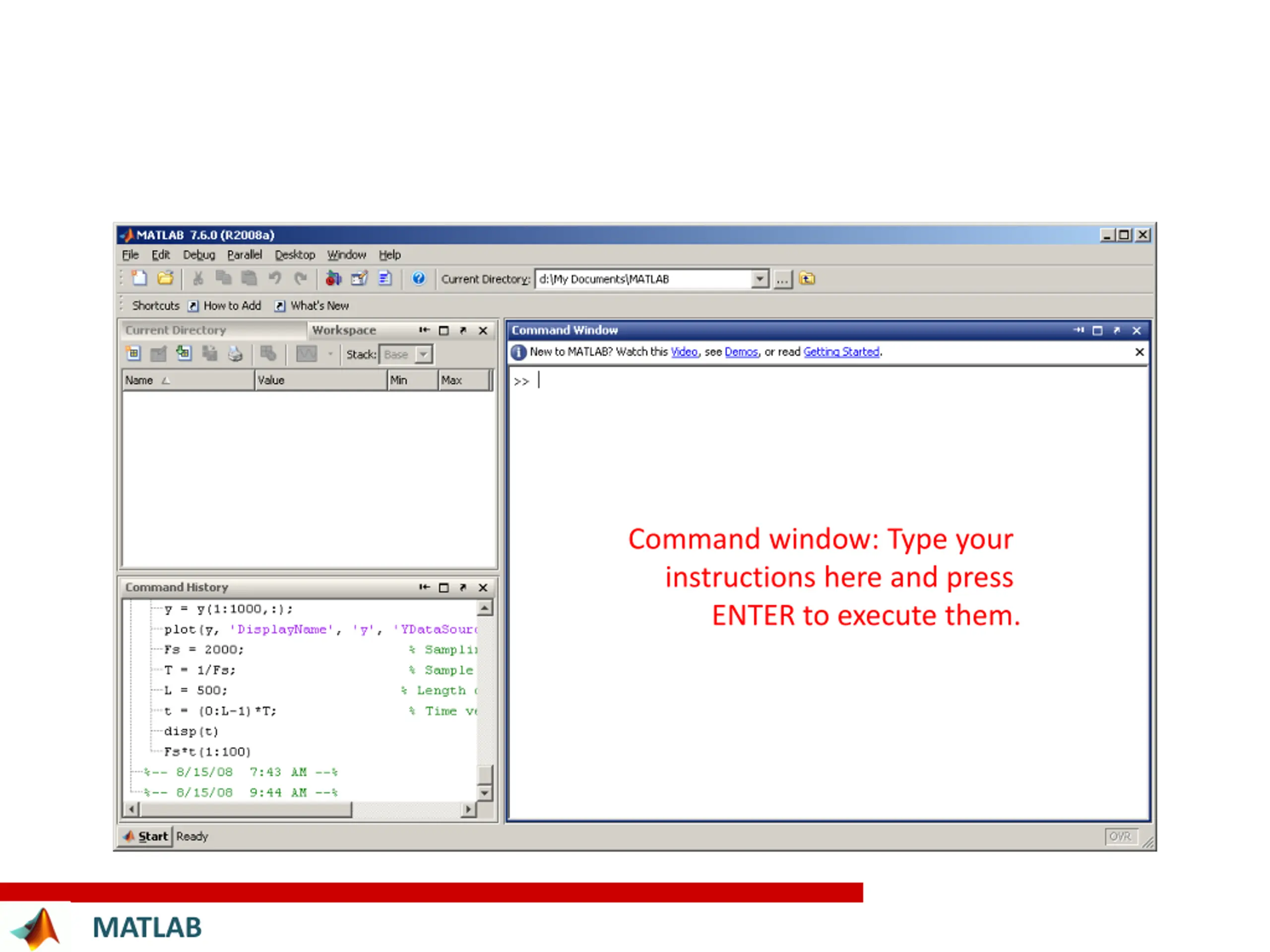Click the Browse for folder ellipsis button
The width and height of the screenshot is (1270, 952).
[782, 280]
